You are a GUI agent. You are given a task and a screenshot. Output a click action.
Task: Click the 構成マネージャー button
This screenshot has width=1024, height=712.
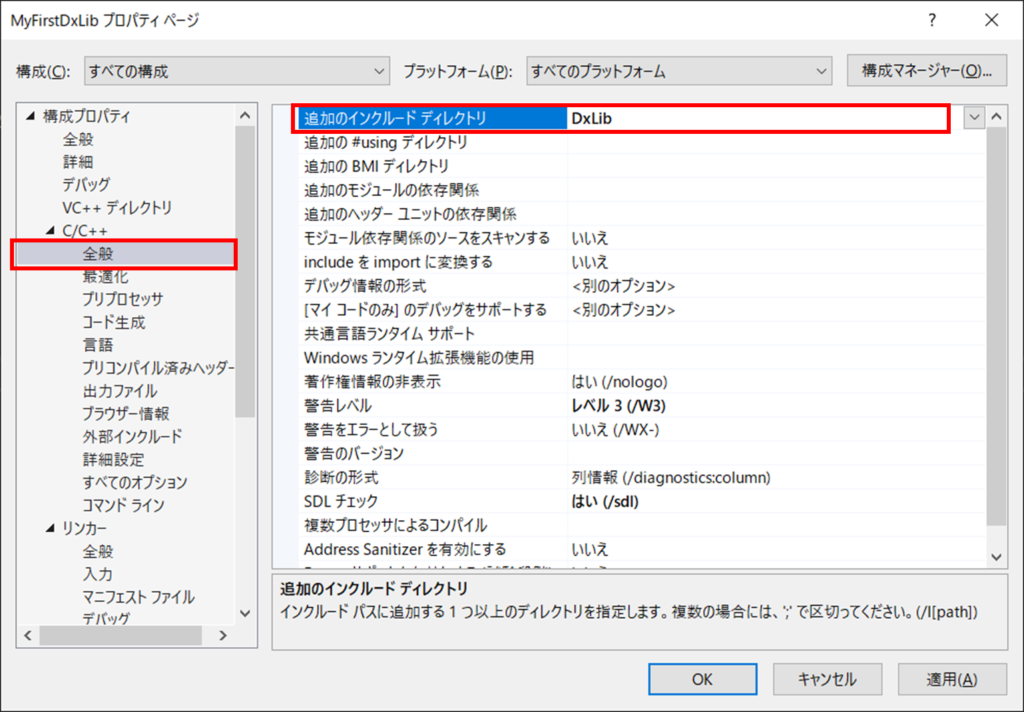click(x=925, y=71)
